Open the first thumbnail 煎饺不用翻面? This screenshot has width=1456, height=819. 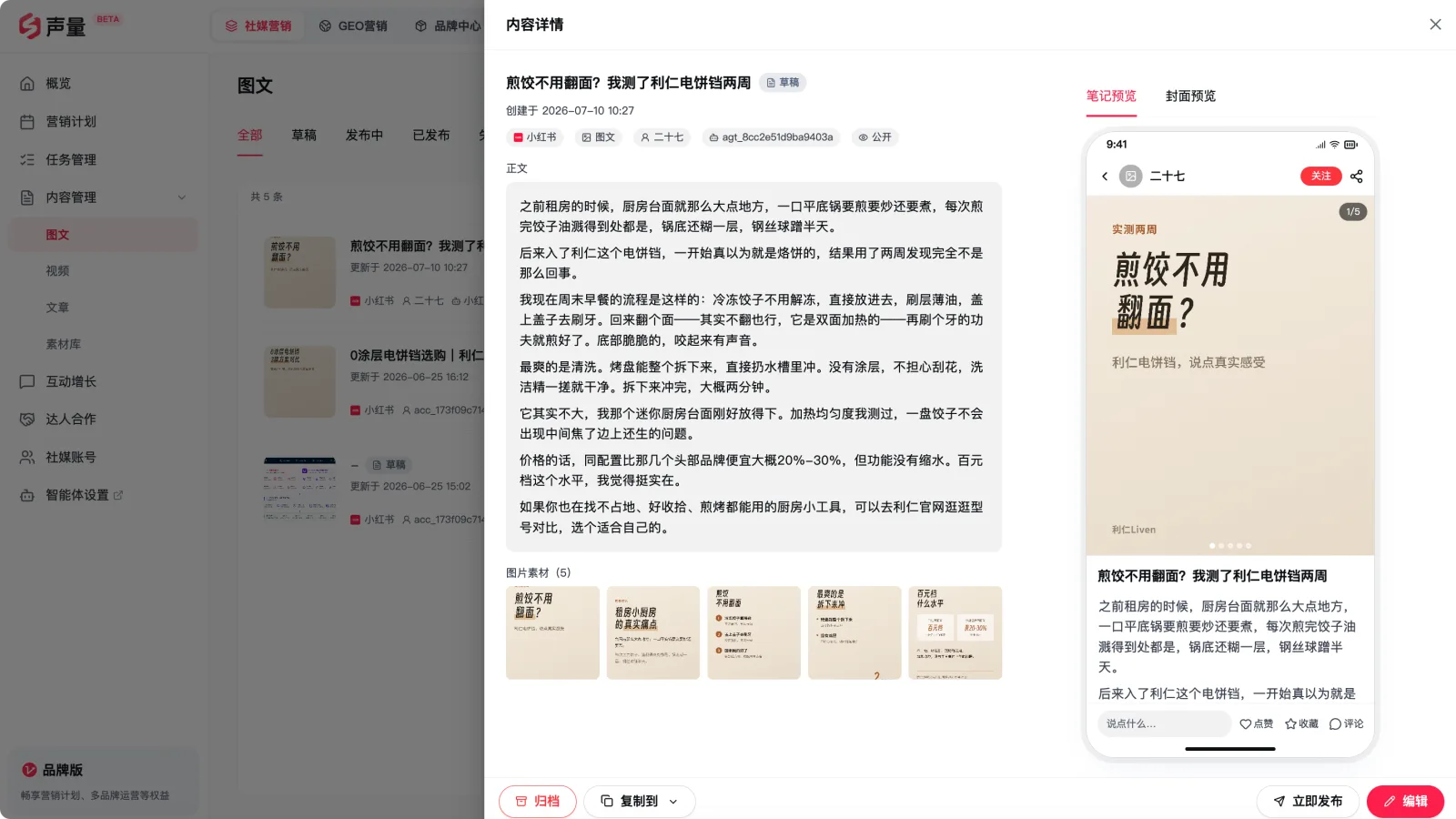point(552,633)
